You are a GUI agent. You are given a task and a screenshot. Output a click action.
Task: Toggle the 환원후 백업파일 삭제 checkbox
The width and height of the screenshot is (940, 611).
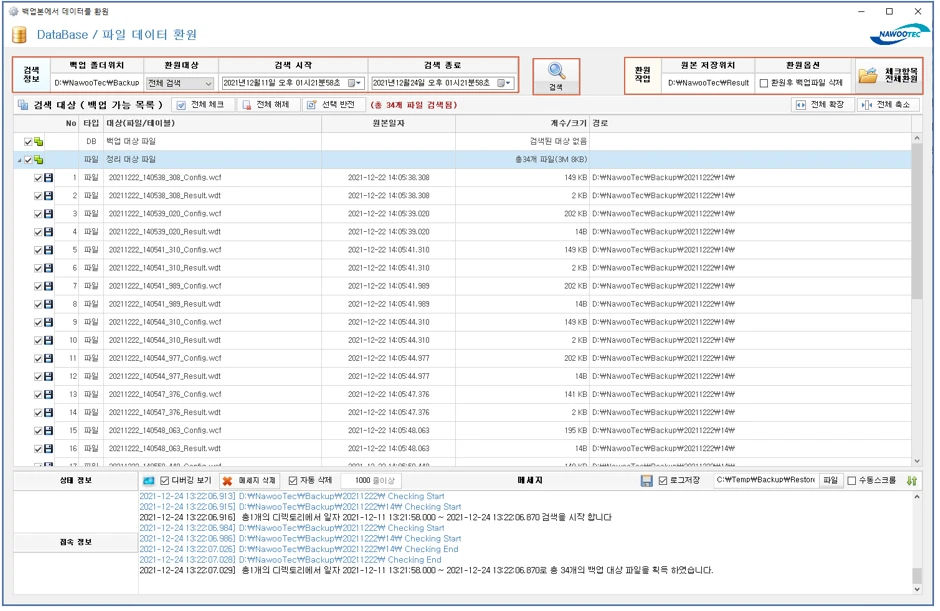(764, 83)
